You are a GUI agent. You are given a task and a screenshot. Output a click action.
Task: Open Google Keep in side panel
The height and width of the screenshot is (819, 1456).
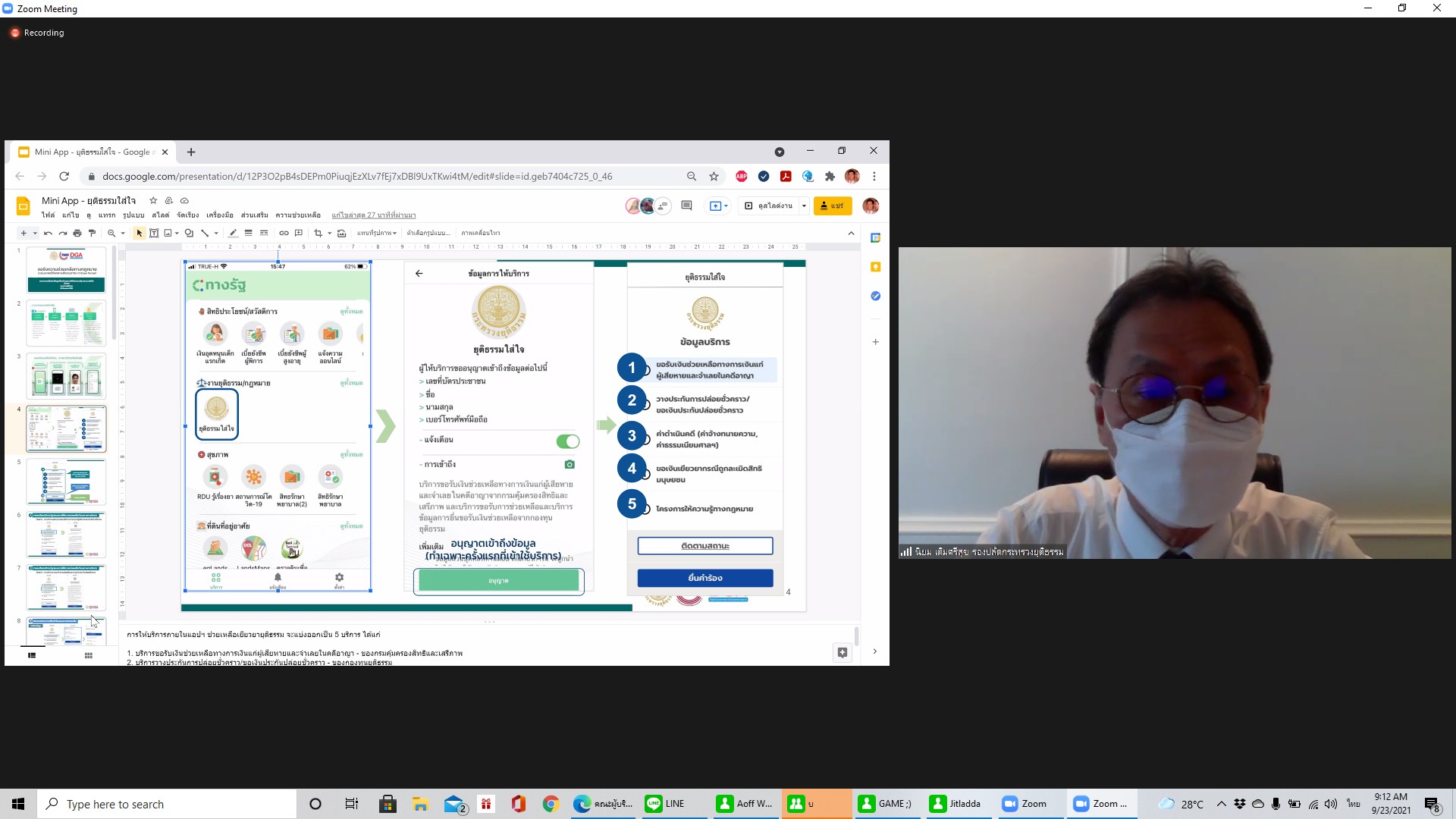coord(875,267)
